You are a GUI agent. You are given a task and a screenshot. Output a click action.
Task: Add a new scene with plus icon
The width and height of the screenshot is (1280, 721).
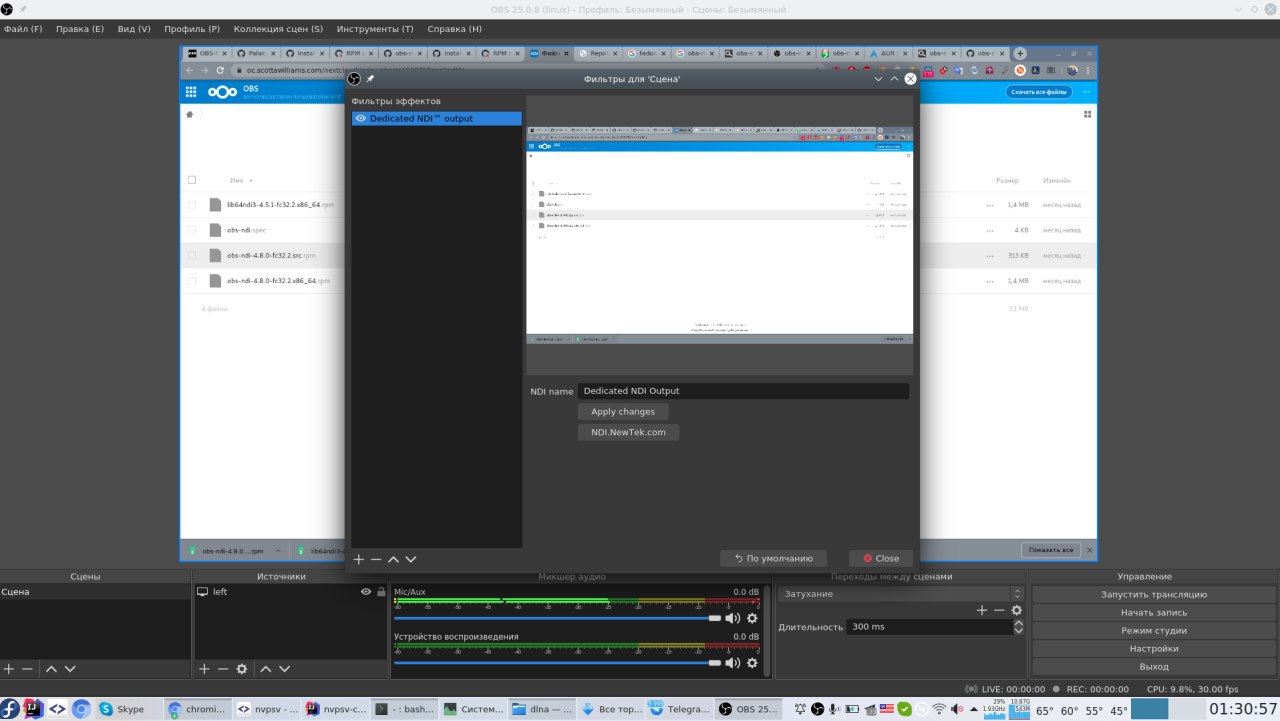click(x=9, y=669)
